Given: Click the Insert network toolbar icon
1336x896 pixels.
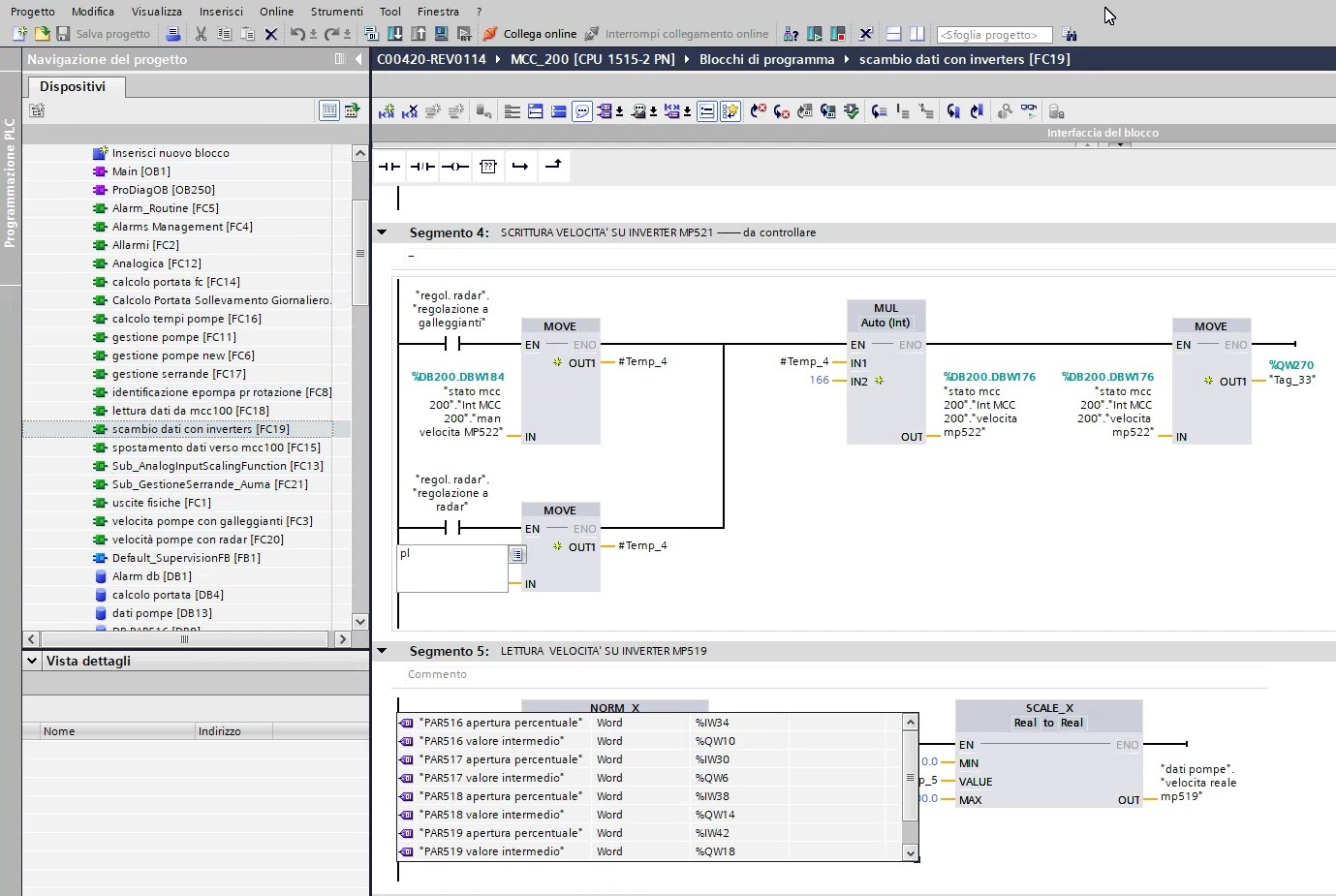Looking at the screenshot, I should point(387,111).
